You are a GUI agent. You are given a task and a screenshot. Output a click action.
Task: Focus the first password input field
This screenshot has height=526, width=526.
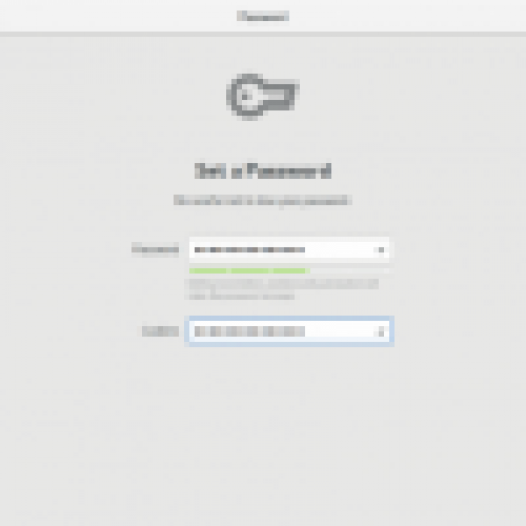289,250
